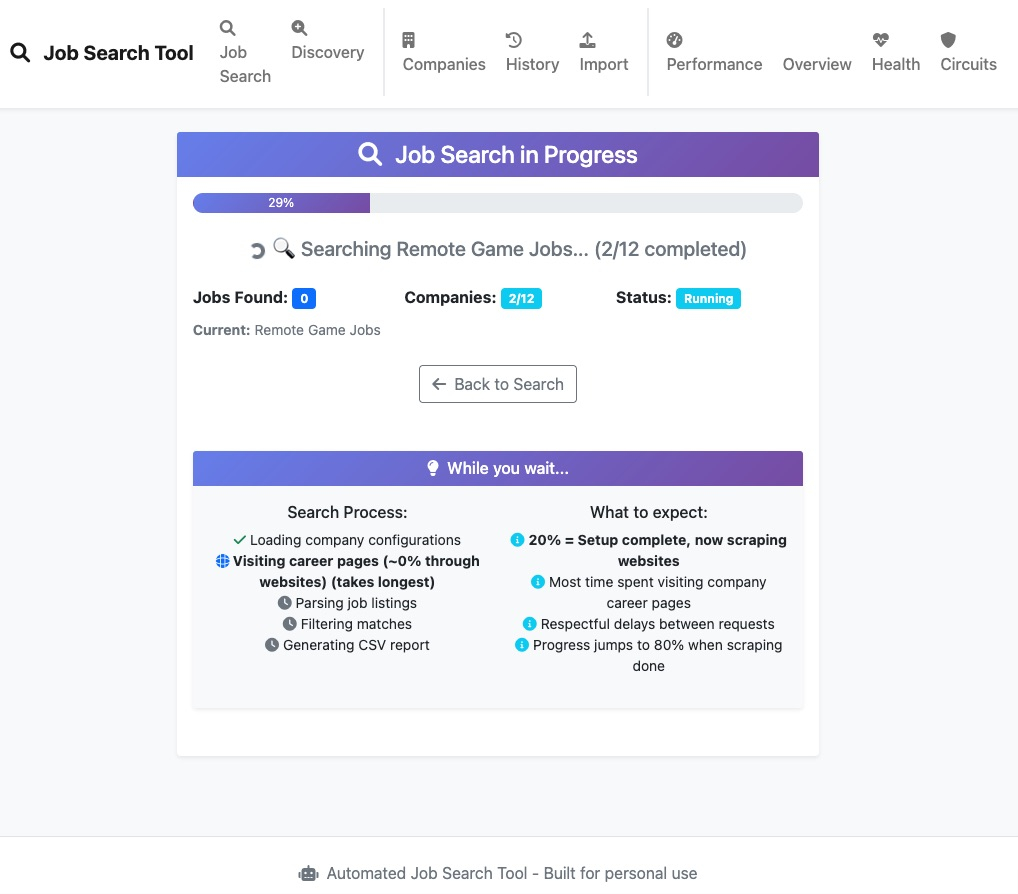Viewport: 1018px width, 894px height.
Task: Click the Job Search Tool brand logo
Action: coord(20,53)
